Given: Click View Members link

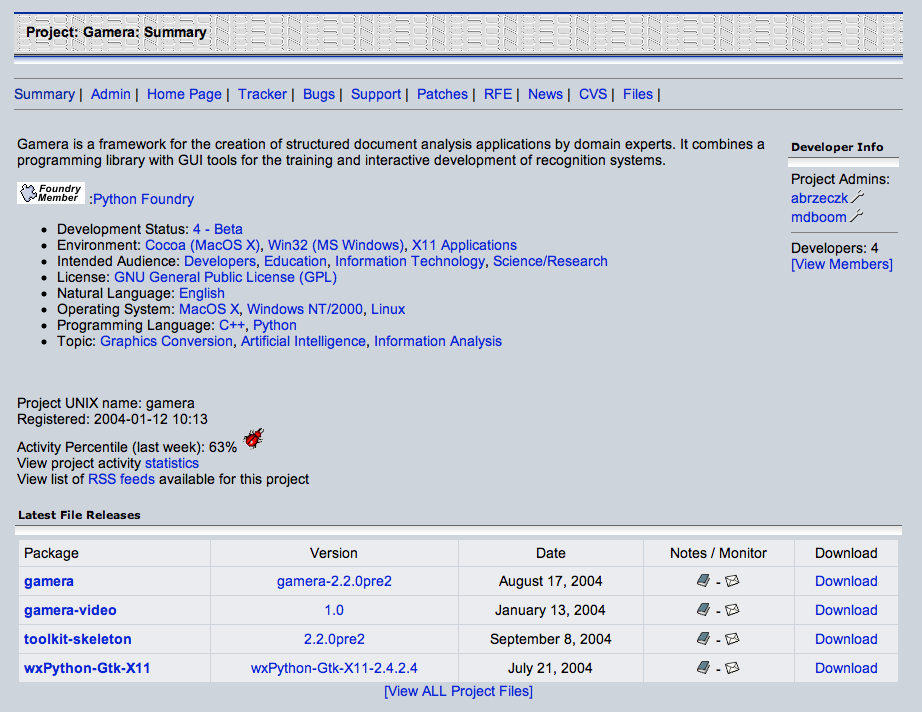Looking at the screenshot, I should pyautogui.click(x=841, y=265).
